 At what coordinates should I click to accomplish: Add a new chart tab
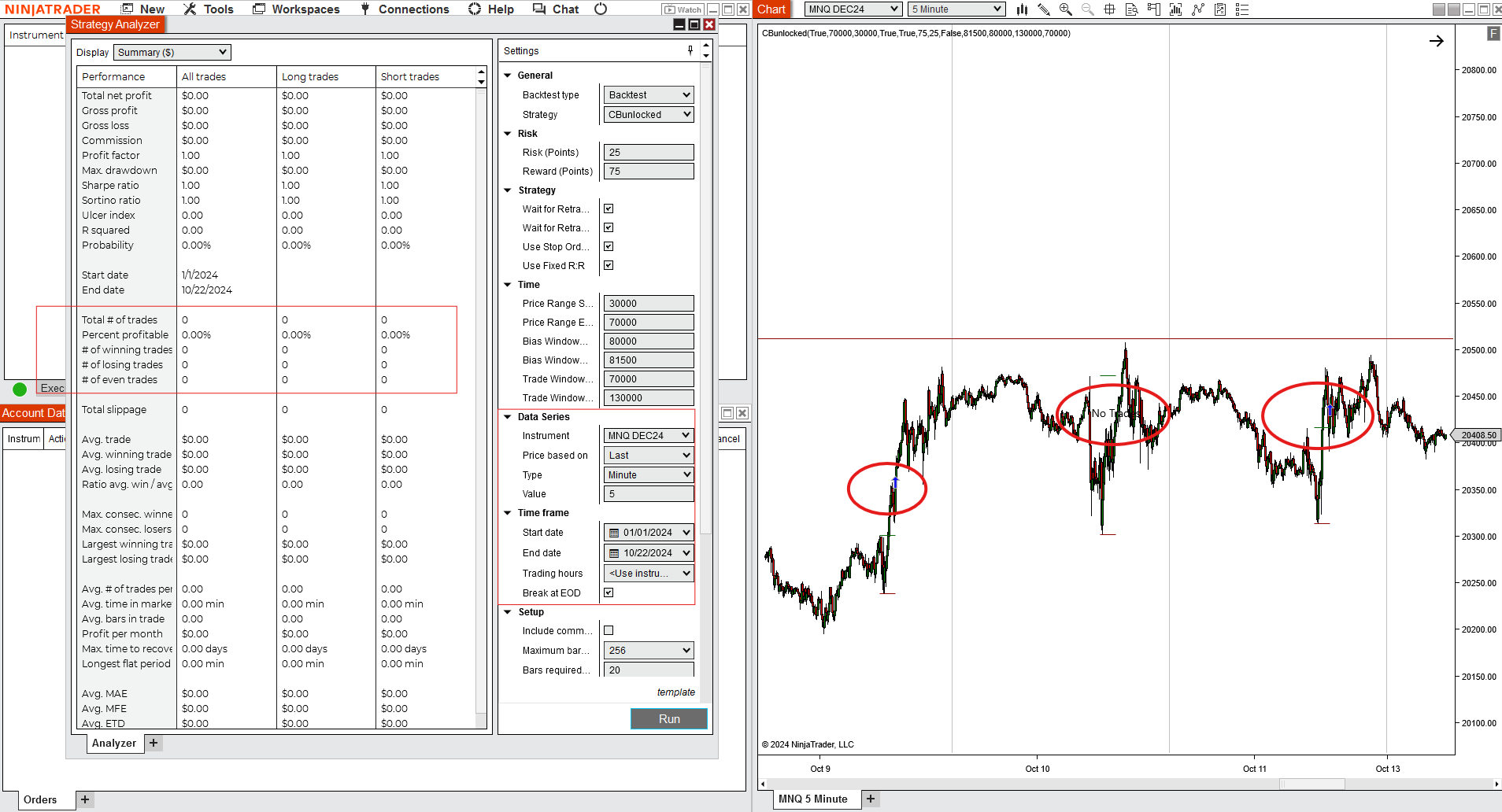[871, 799]
